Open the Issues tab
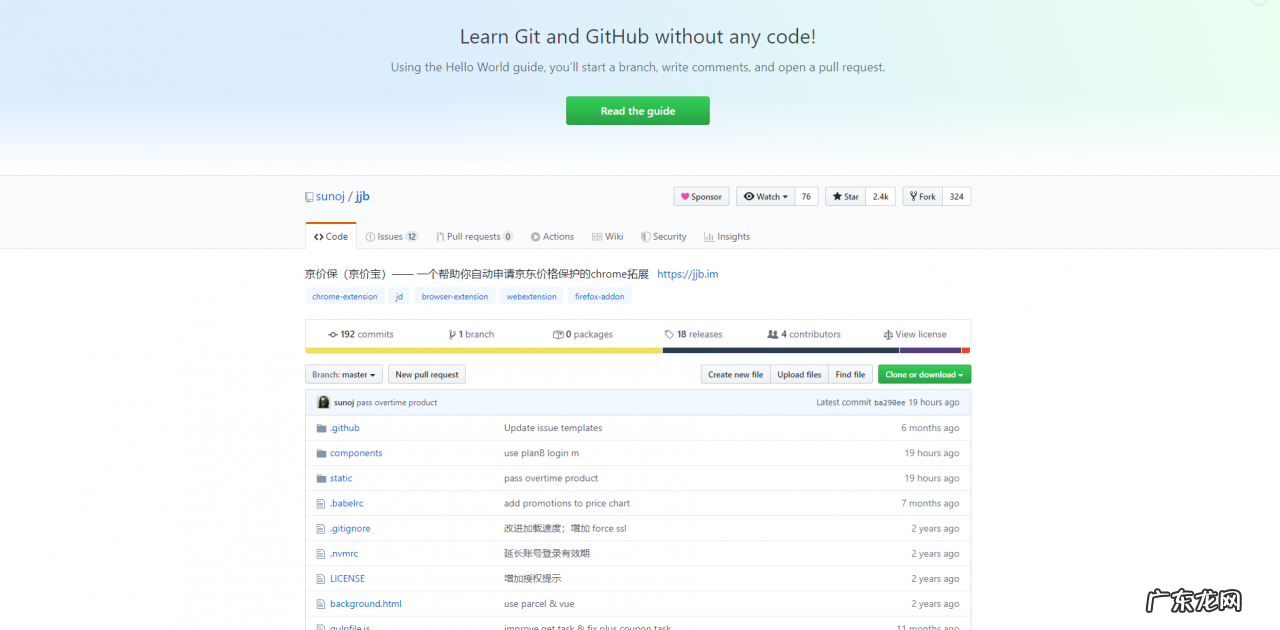Screen dimensions: 1280x630 pos(391,237)
